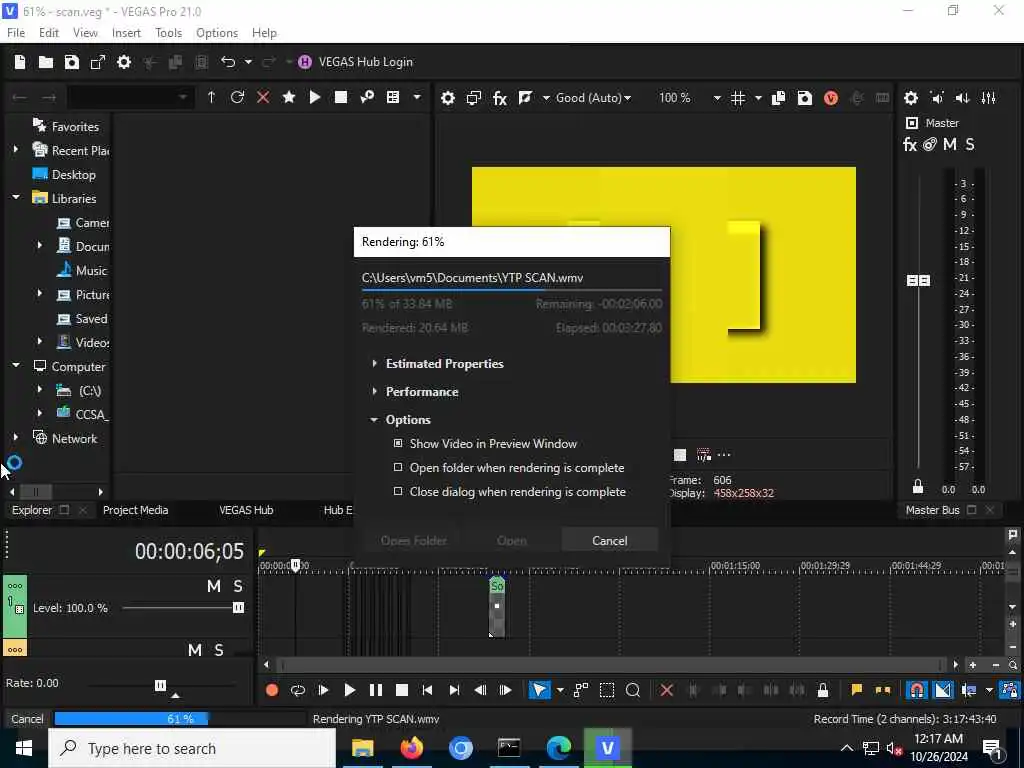This screenshot has width=1024, height=768.
Task: Click the Explorer up one level arrow
Action: (211, 97)
